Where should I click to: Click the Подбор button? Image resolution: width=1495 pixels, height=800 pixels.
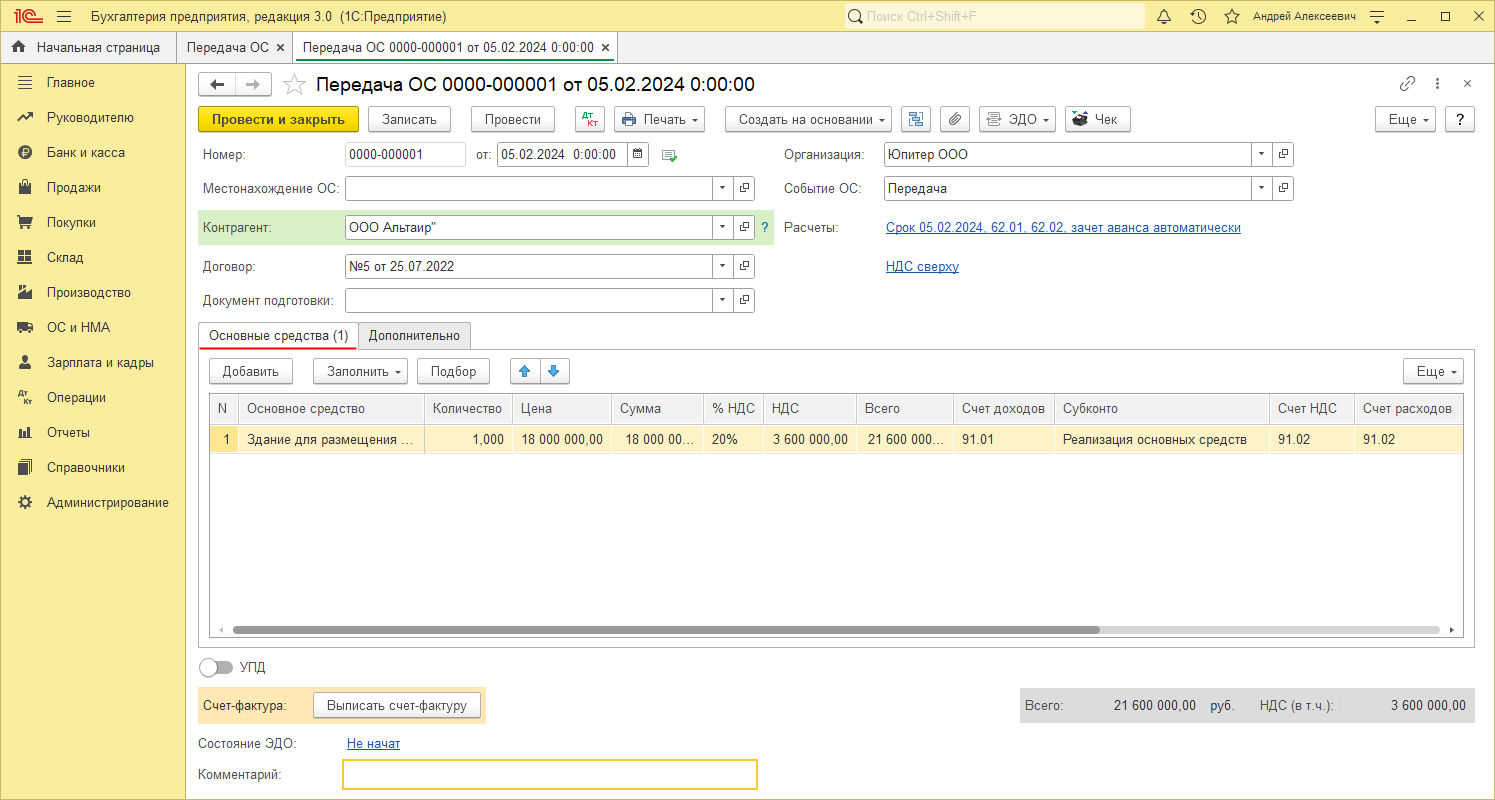coord(453,371)
